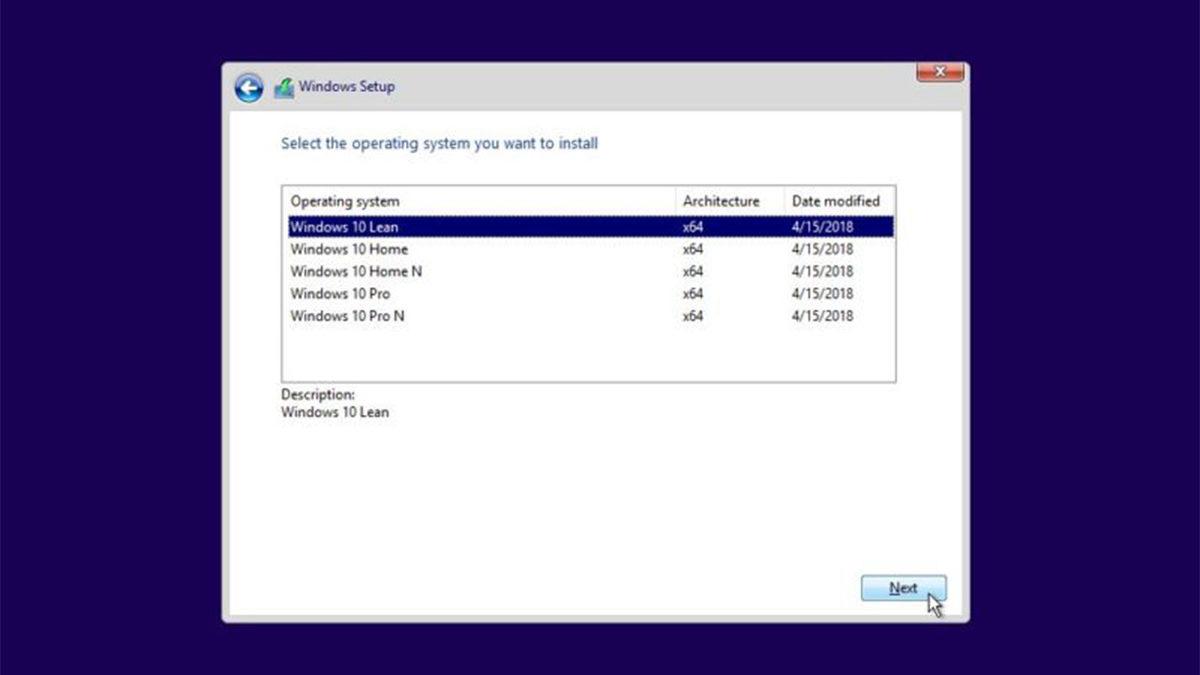Click the Windows 10 Lean description text

[335, 412]
